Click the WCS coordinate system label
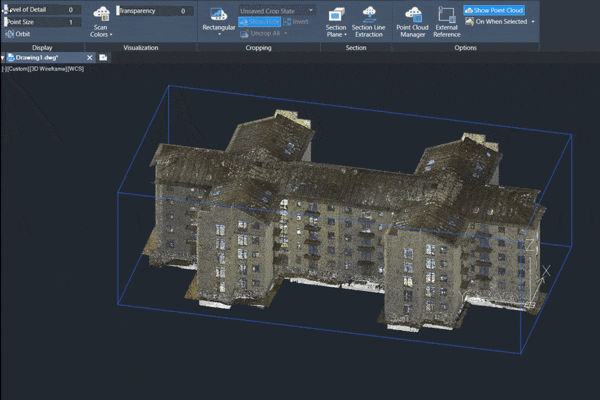Screen dimensions: 600x400 [x=75, y=69]
